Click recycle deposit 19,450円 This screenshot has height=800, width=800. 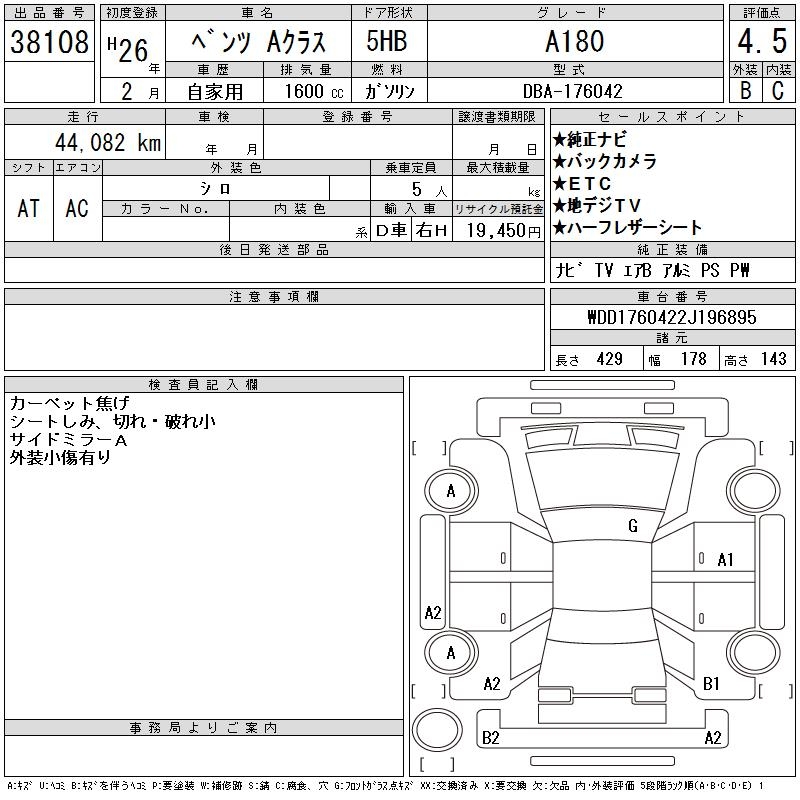(503, 231)
